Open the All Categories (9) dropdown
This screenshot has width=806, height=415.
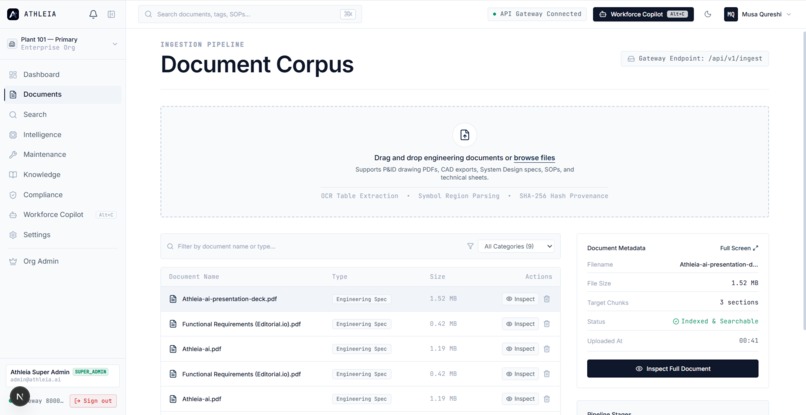pyautogui.click(x=516, y=246)
